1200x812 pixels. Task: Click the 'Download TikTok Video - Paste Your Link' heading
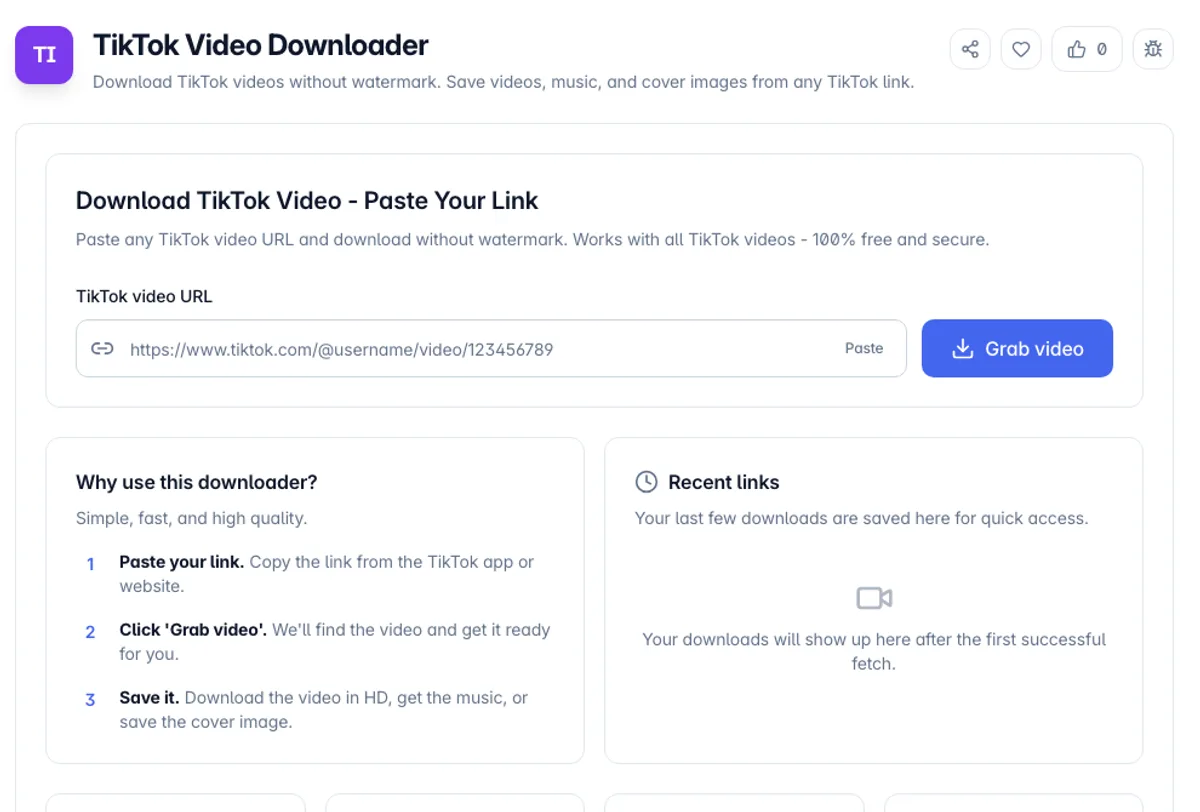[307, 200]
